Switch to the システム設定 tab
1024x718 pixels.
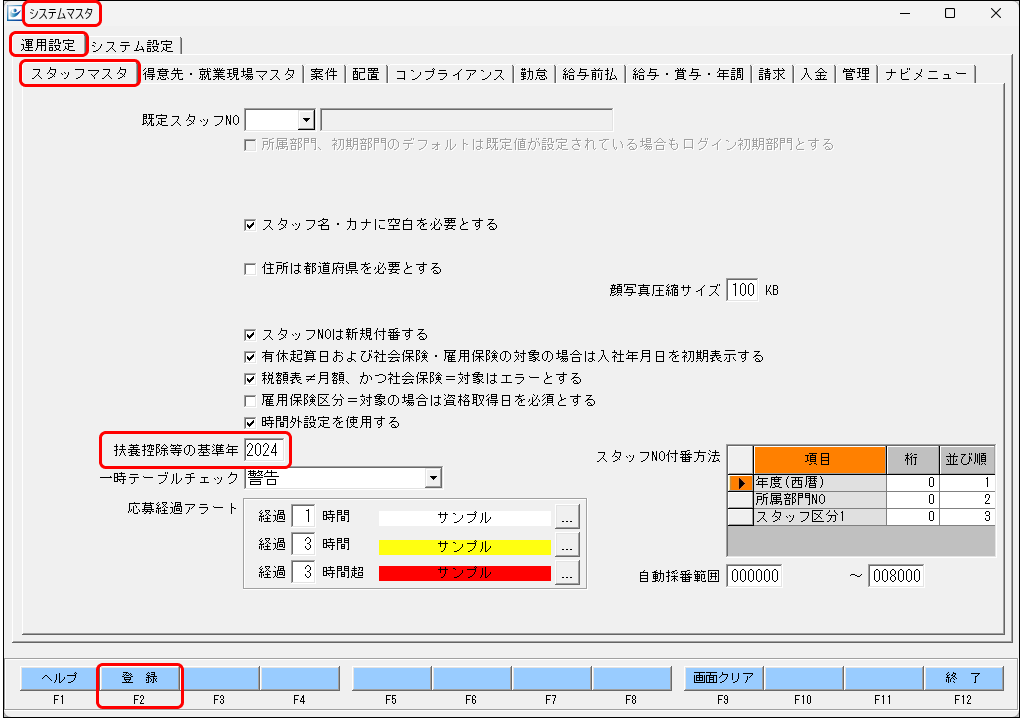point(133,46)
